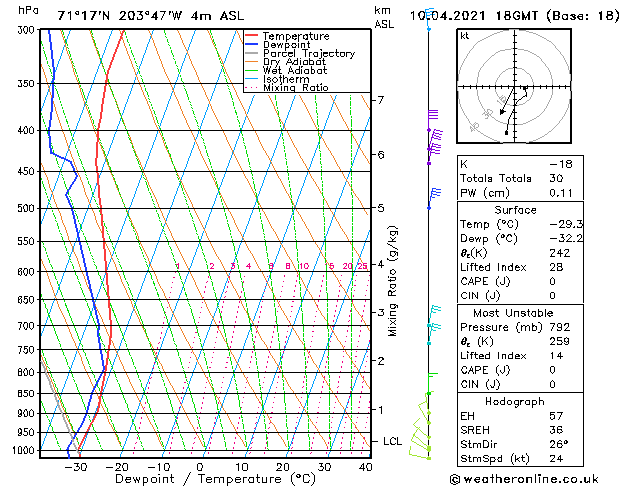Click the black square hodograph endpoint marker

point(506,133)
